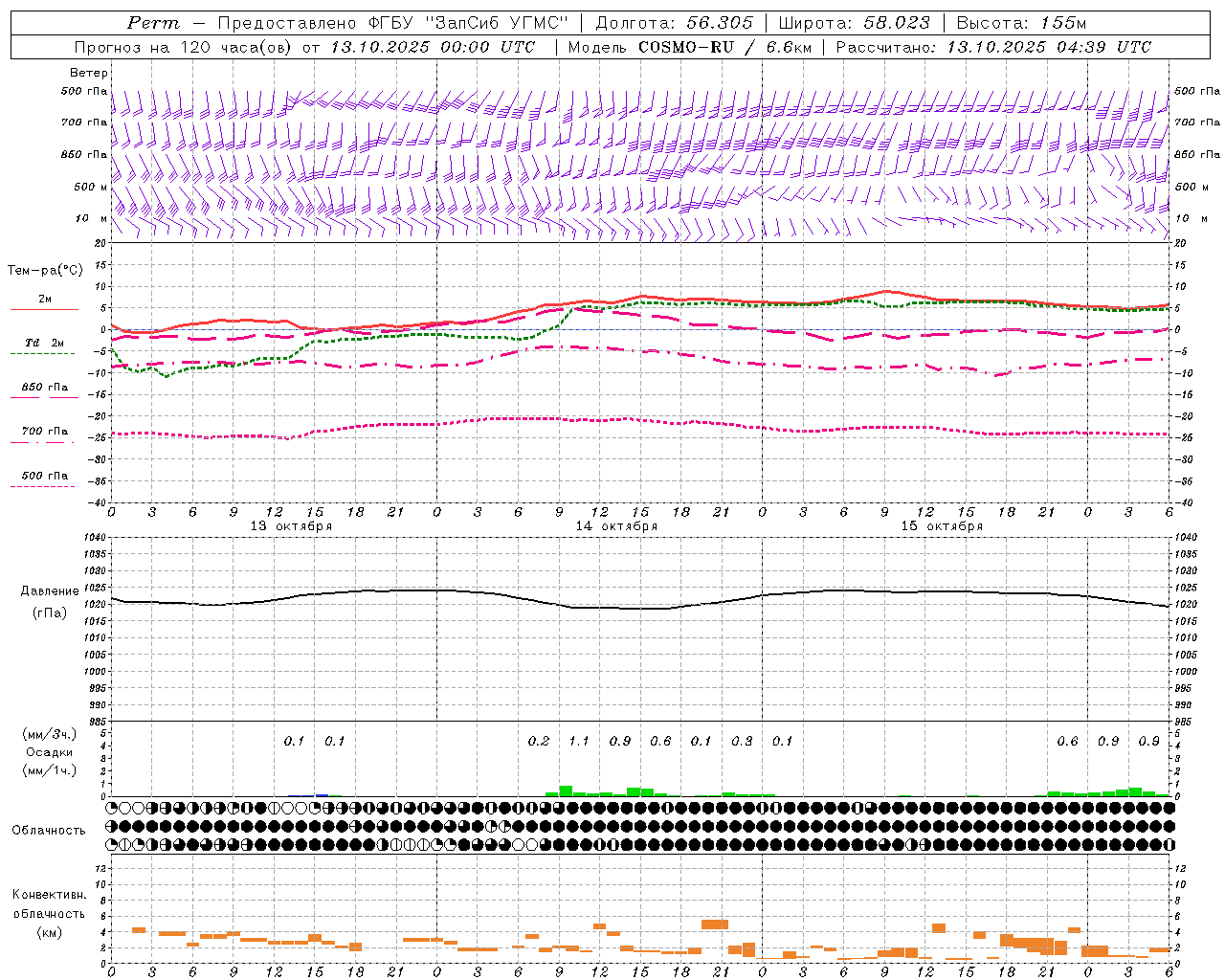Click the "0.2" precipitation amount
This screenshot has width=1225, height=980.
[x=539, y=742]
